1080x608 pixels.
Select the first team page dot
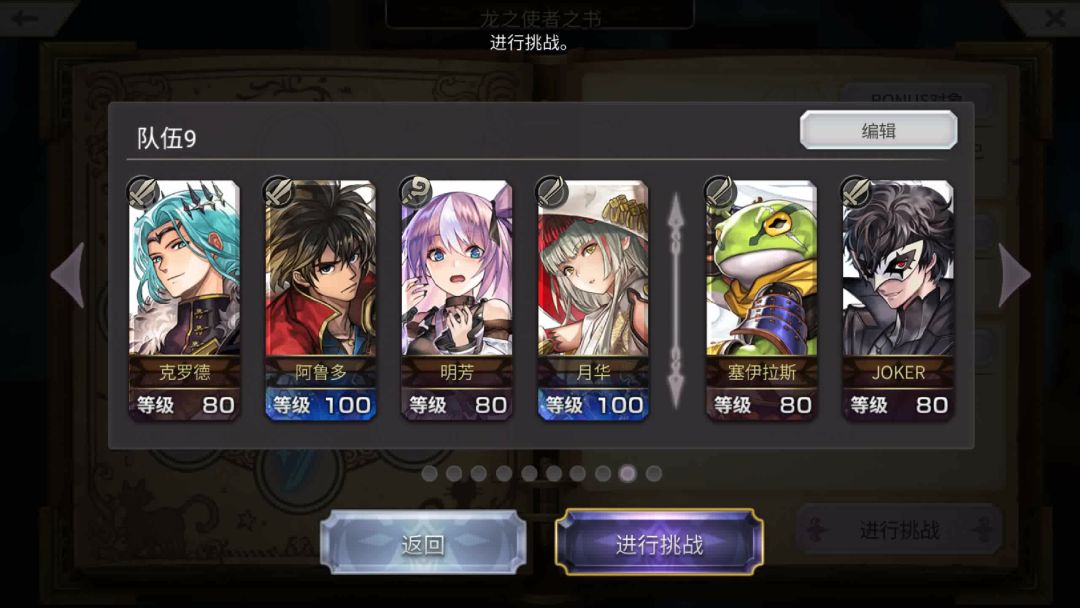point(429,474)
